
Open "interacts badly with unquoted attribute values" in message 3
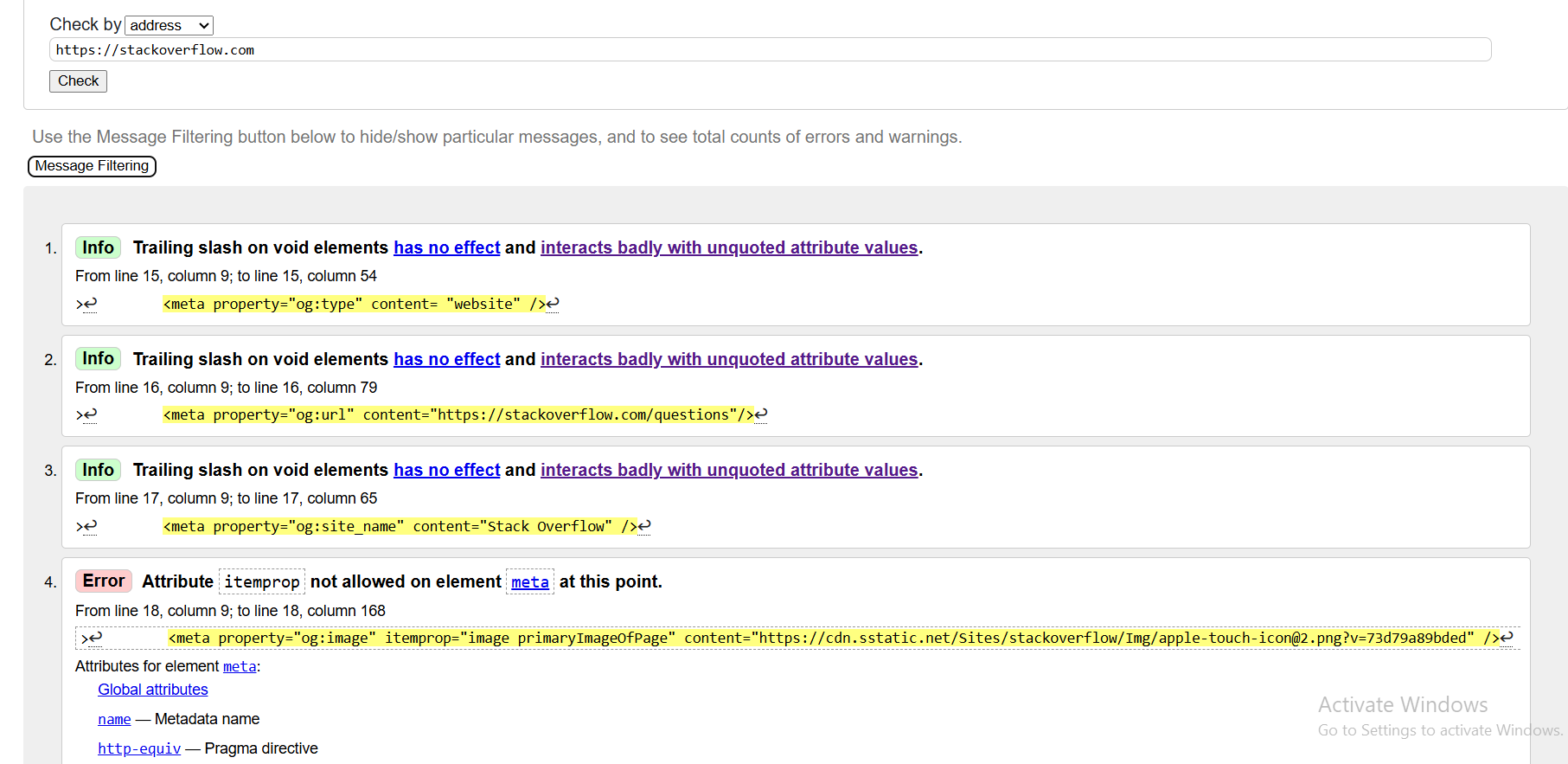pos(729,470)
